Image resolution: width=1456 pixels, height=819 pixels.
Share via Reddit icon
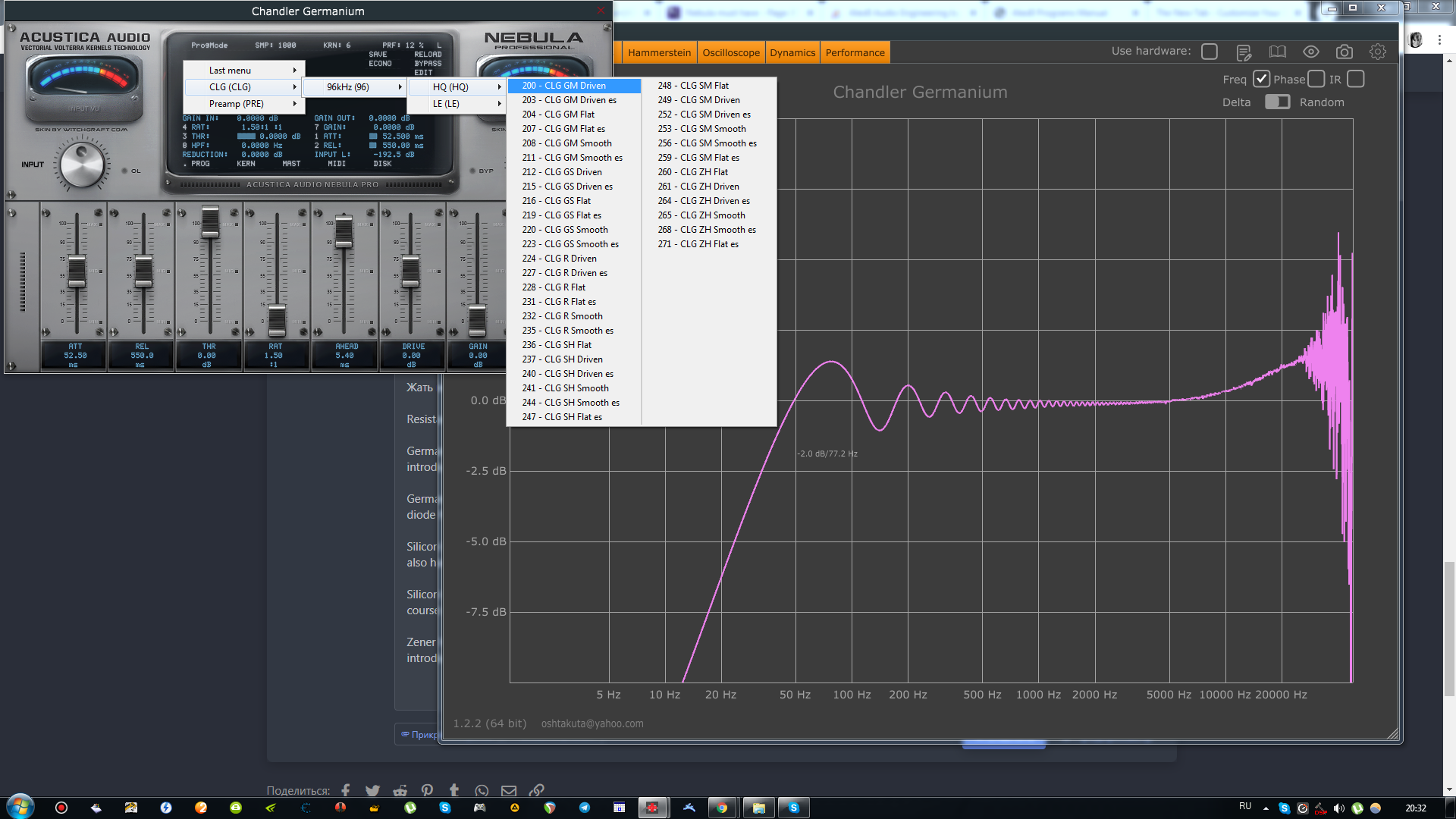400,791
